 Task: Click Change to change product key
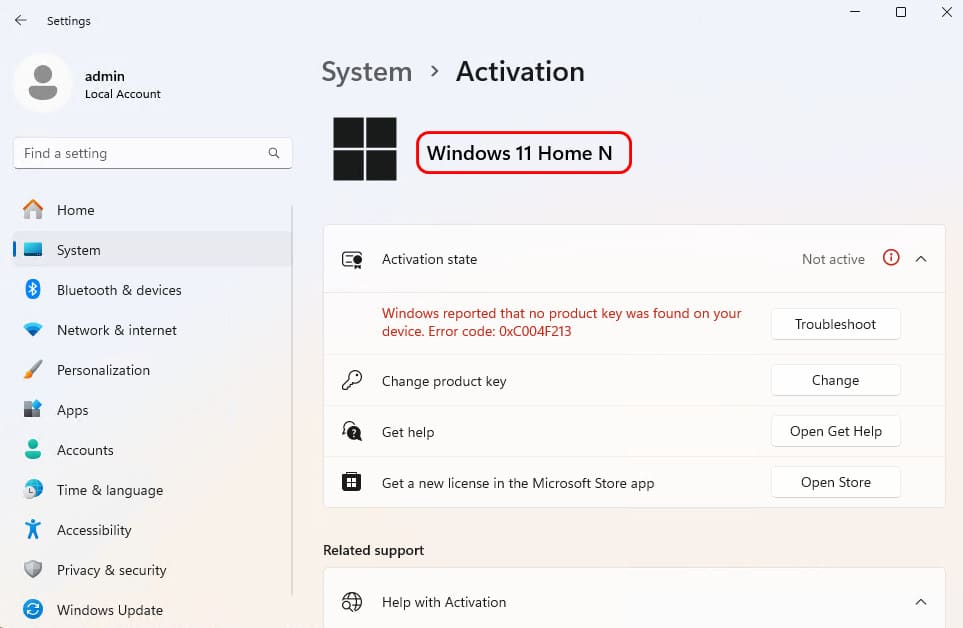(835, 380)
